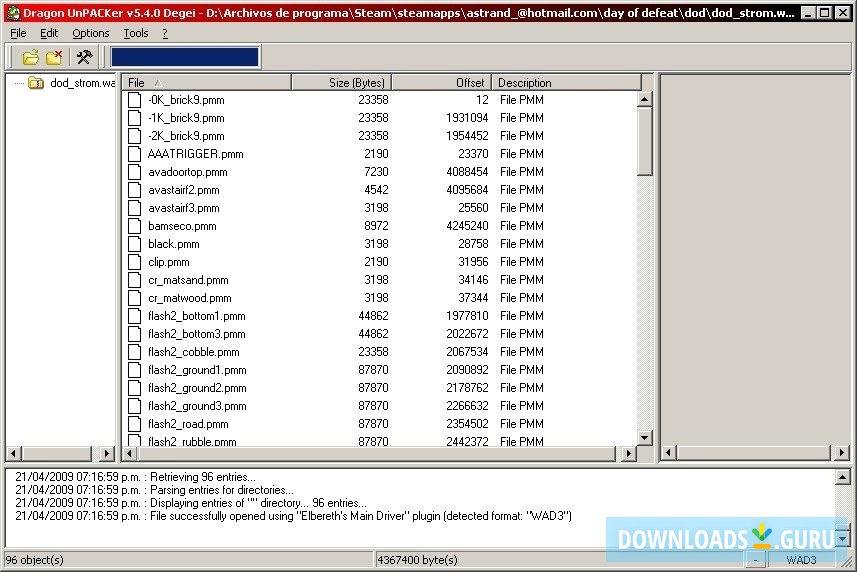Screen dimensions: 857x572
Task: Select file flash2_ground2.pmm
Action: [197, 388]
